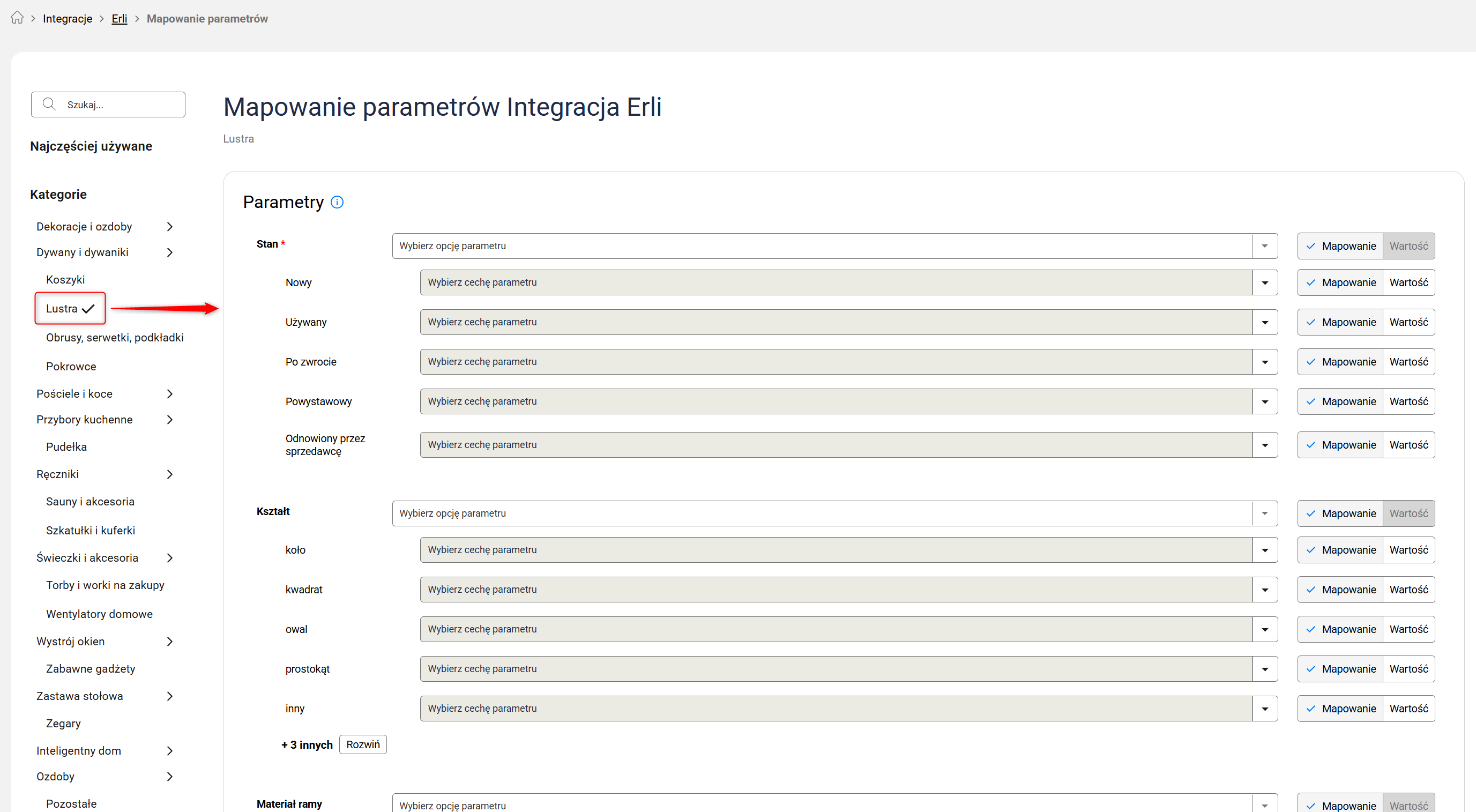Click the home icon in breadcrumb
Viewport: 1476px width, 812px height.
pos(17,18)
